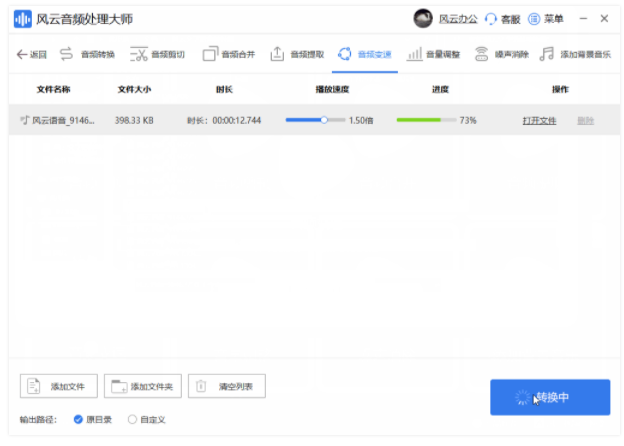Image resolution: width=624 pixels, height=446 pixels.
Task: Click the 播放速度 column header
Action: pos(332,90)
